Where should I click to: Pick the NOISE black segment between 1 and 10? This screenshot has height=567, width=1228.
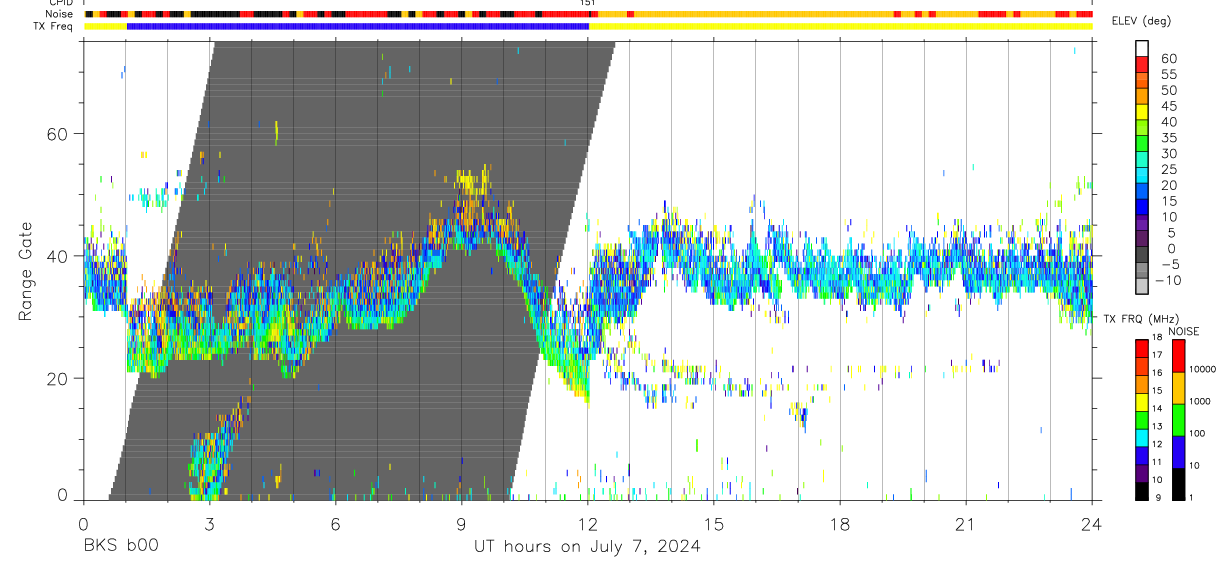tap(1179, 484)
